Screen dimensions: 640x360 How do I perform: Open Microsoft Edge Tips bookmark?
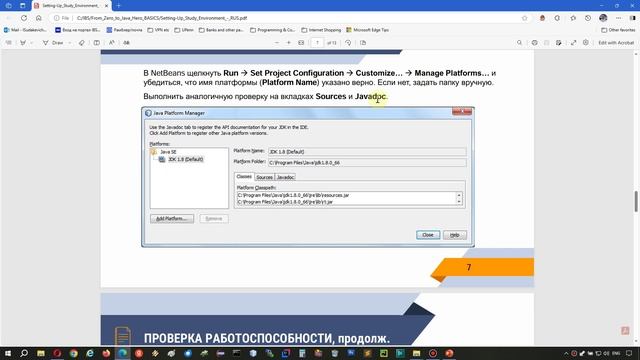click(x=367, y=30)
